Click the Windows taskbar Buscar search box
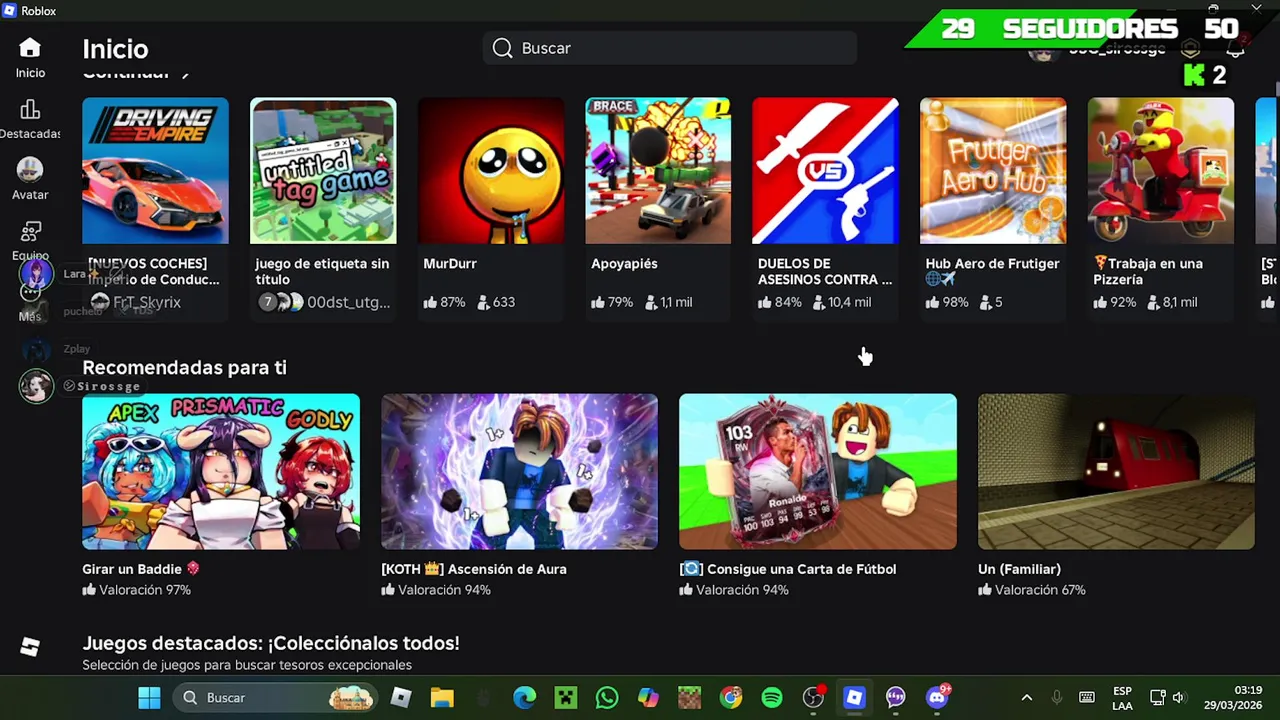 pyautogui.click(x=276, y=698)
